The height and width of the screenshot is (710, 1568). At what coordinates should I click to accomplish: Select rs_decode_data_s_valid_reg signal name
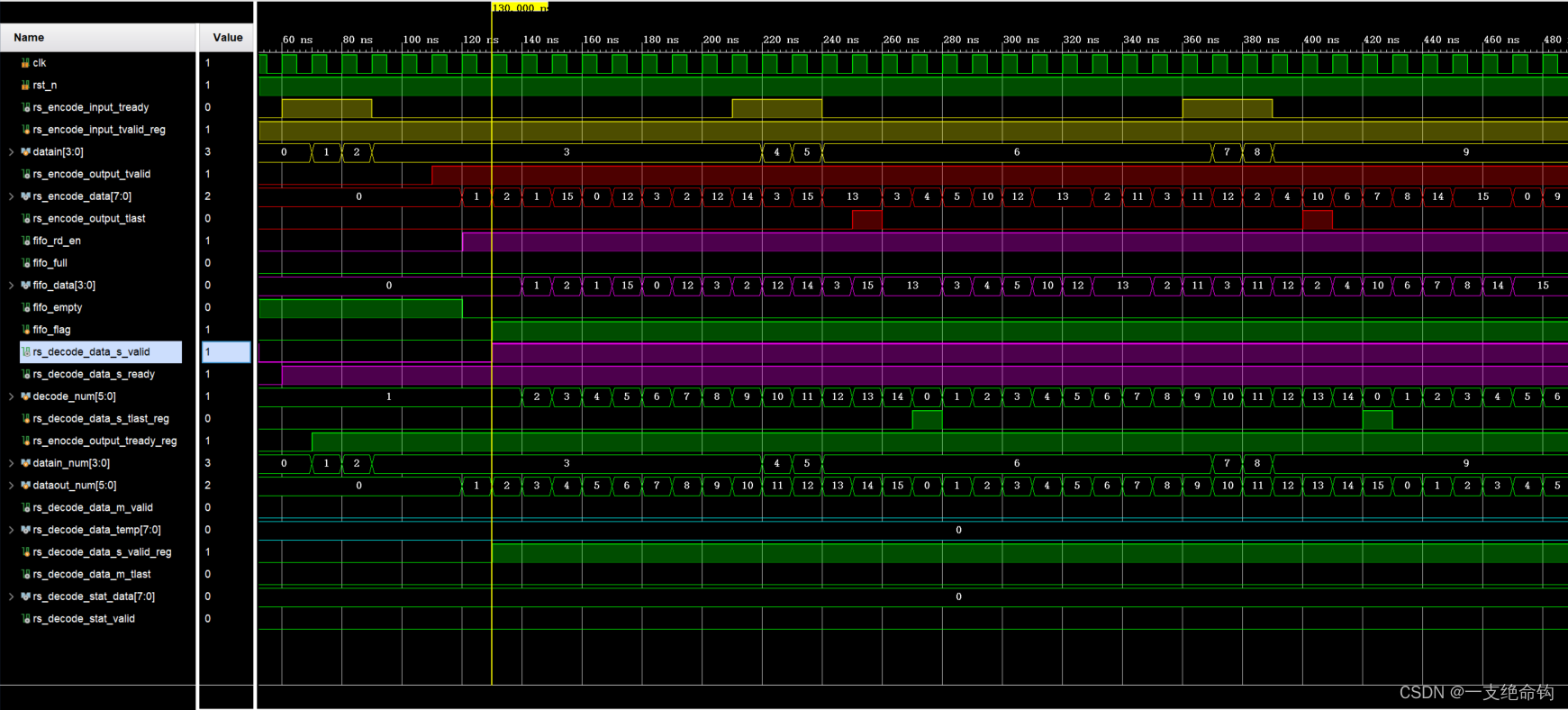point(103,552)
